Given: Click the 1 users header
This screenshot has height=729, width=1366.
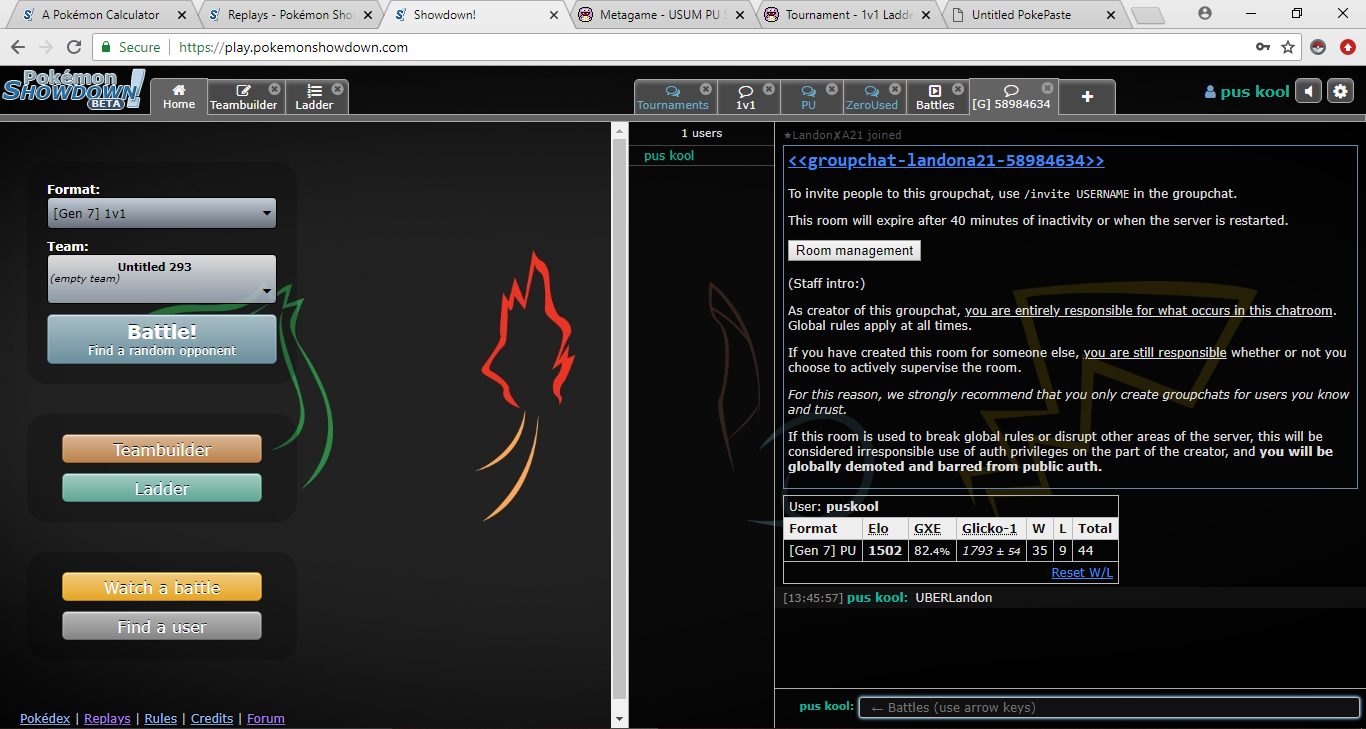Looking at the screenshot, I should coord(701,133).
